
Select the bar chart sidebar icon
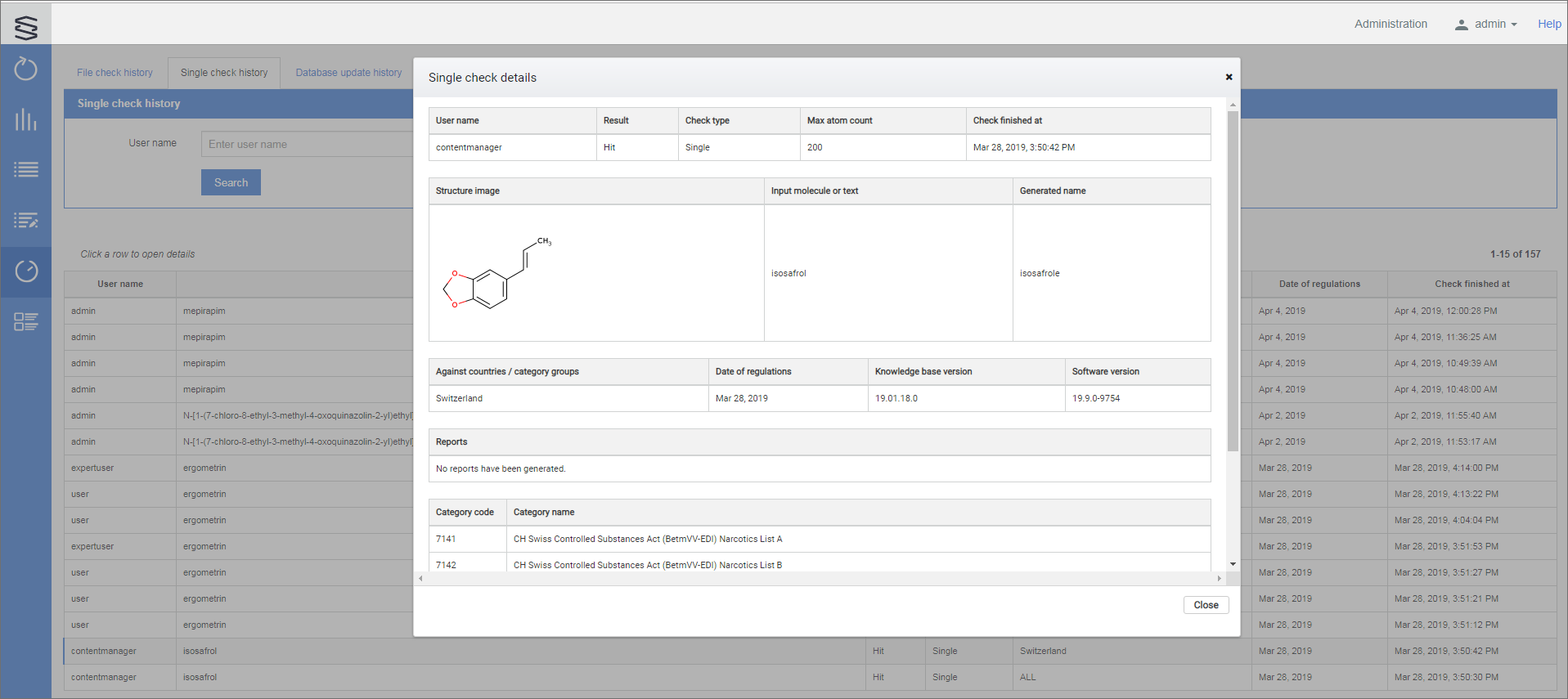[x=26, y=120]
